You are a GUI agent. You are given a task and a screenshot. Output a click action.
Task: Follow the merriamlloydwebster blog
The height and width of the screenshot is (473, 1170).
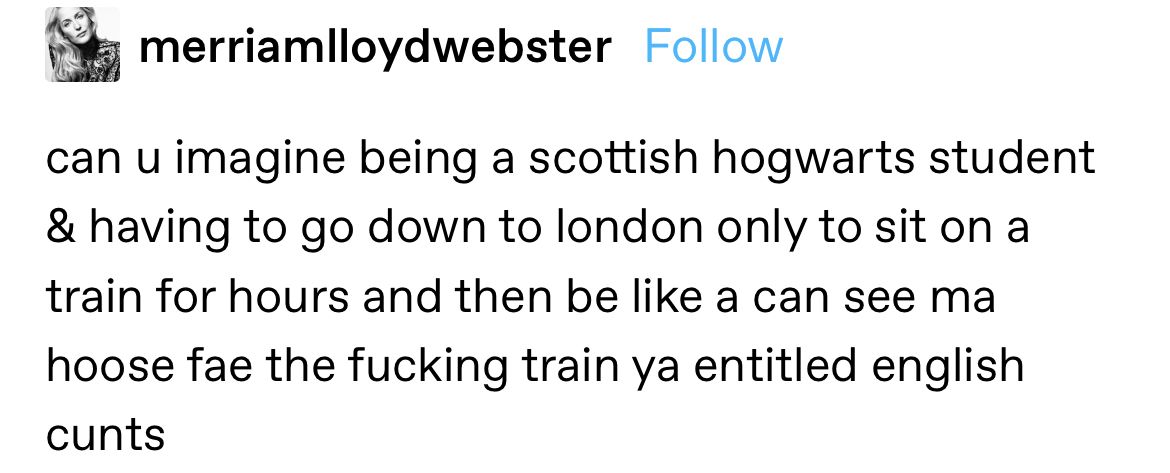[713, 47]
